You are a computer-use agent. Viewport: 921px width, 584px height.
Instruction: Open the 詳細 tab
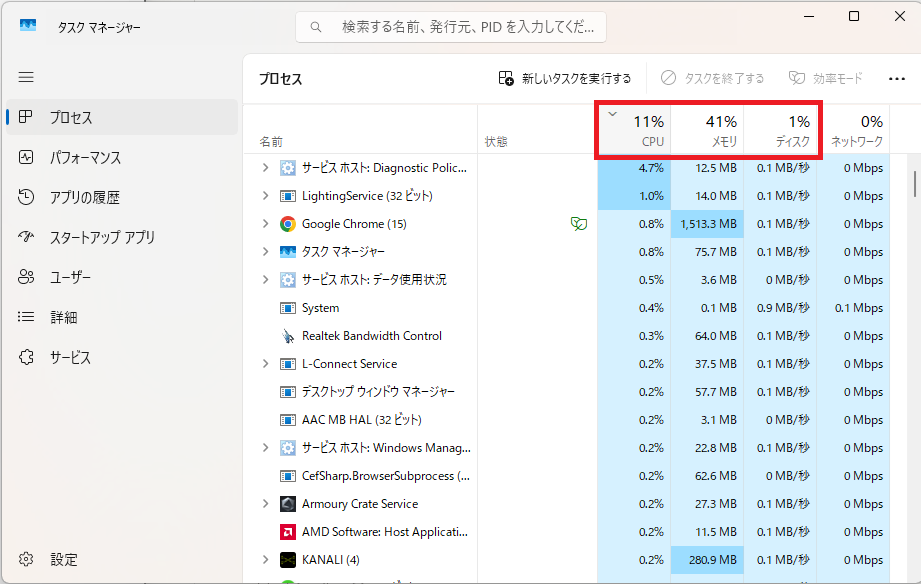tap(122, 317)
